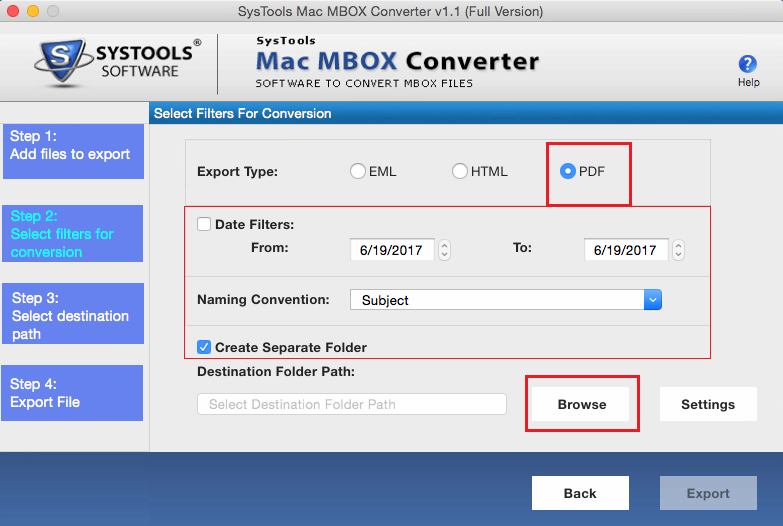Click the From date stepper arrows
Viewport: 783px width, 526px height.
(x=444, y=250)
